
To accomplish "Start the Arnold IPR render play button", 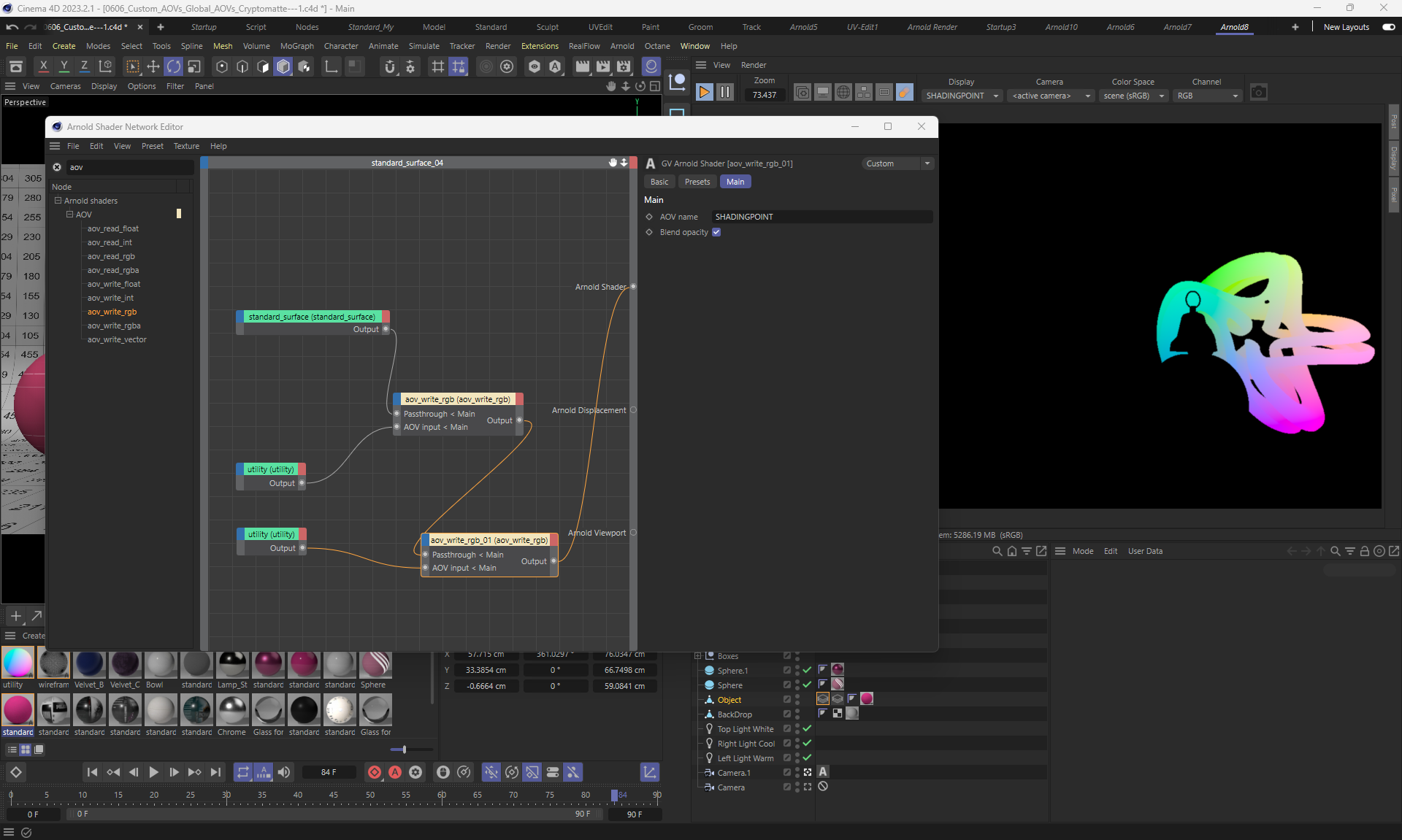I will pyautogui.click(x=704, y=92).
